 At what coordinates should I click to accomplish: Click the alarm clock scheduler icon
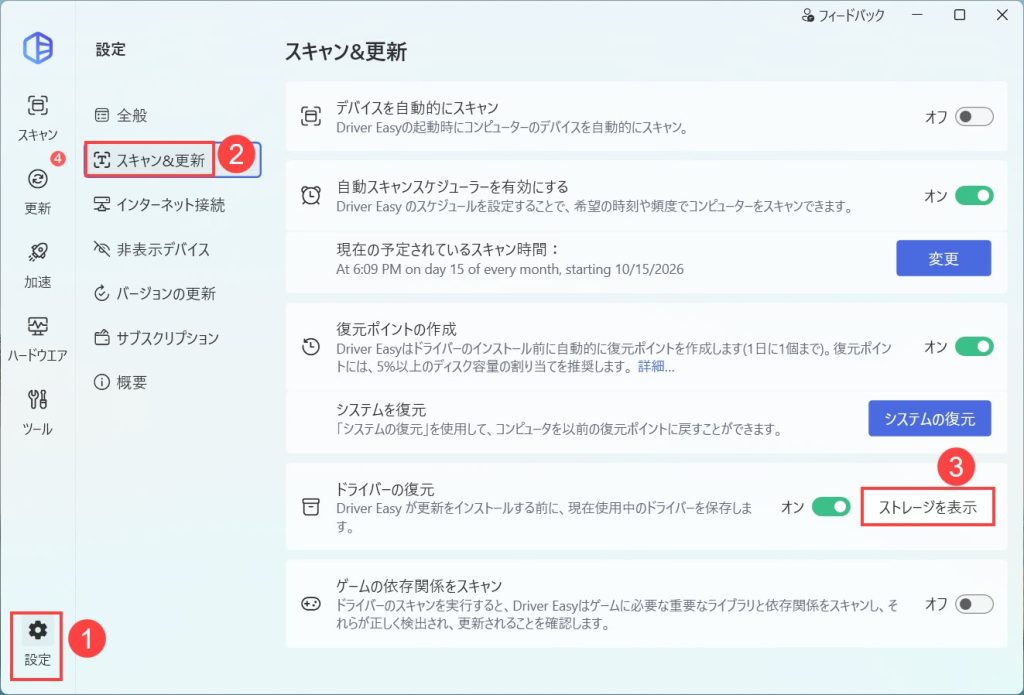pos(311,195)
